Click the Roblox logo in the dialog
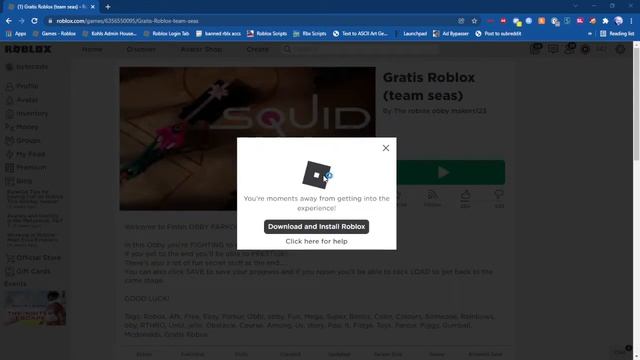 316,175
